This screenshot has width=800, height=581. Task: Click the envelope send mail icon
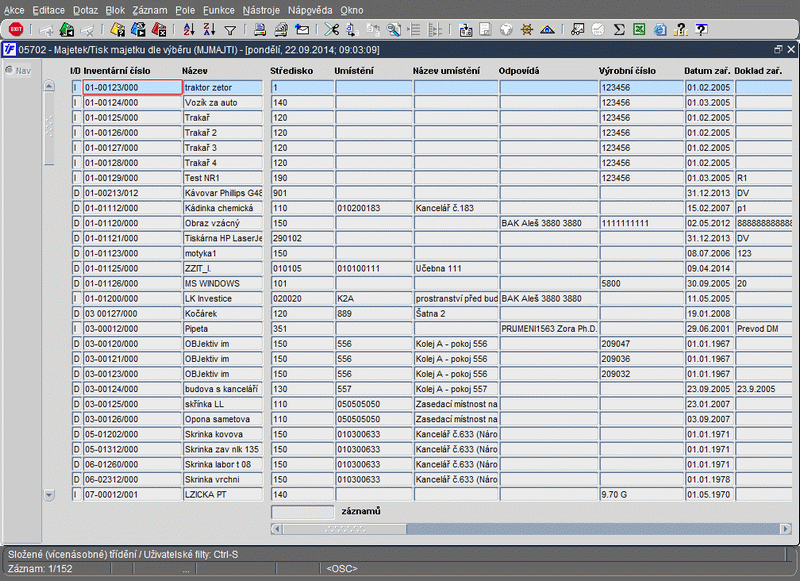click(301, 30)
